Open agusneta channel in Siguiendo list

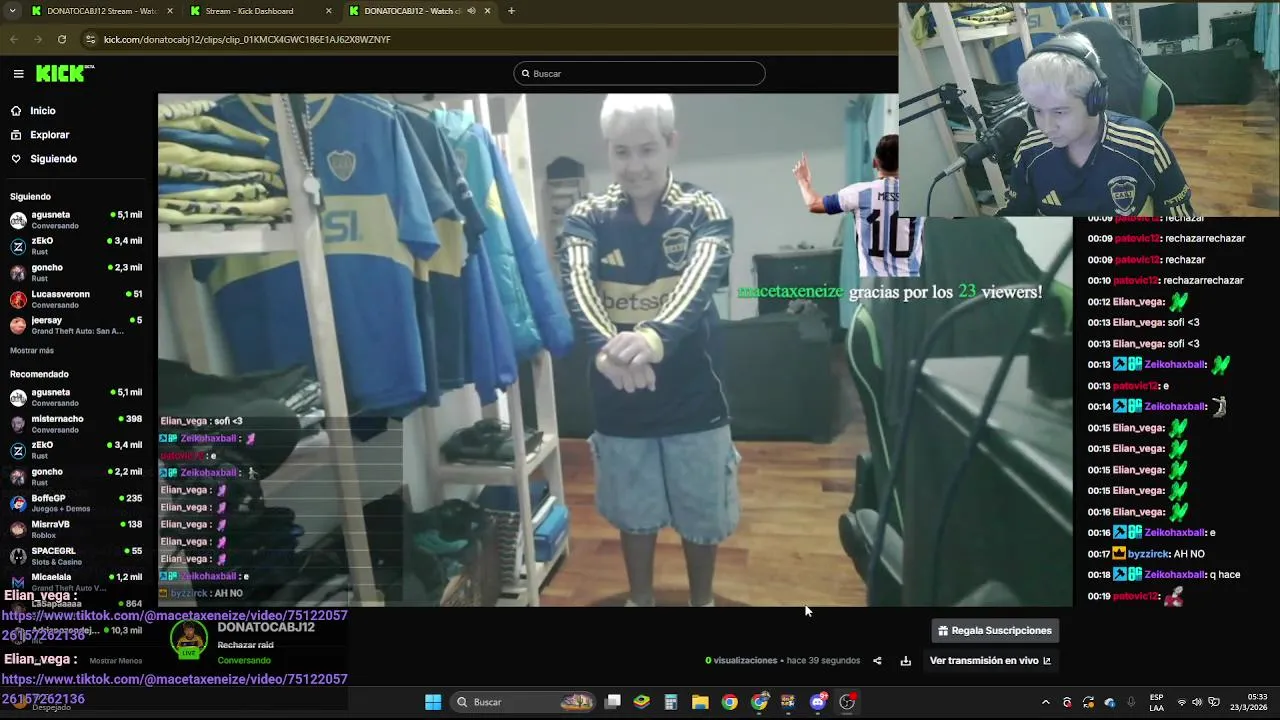click(x=76, y=220)
